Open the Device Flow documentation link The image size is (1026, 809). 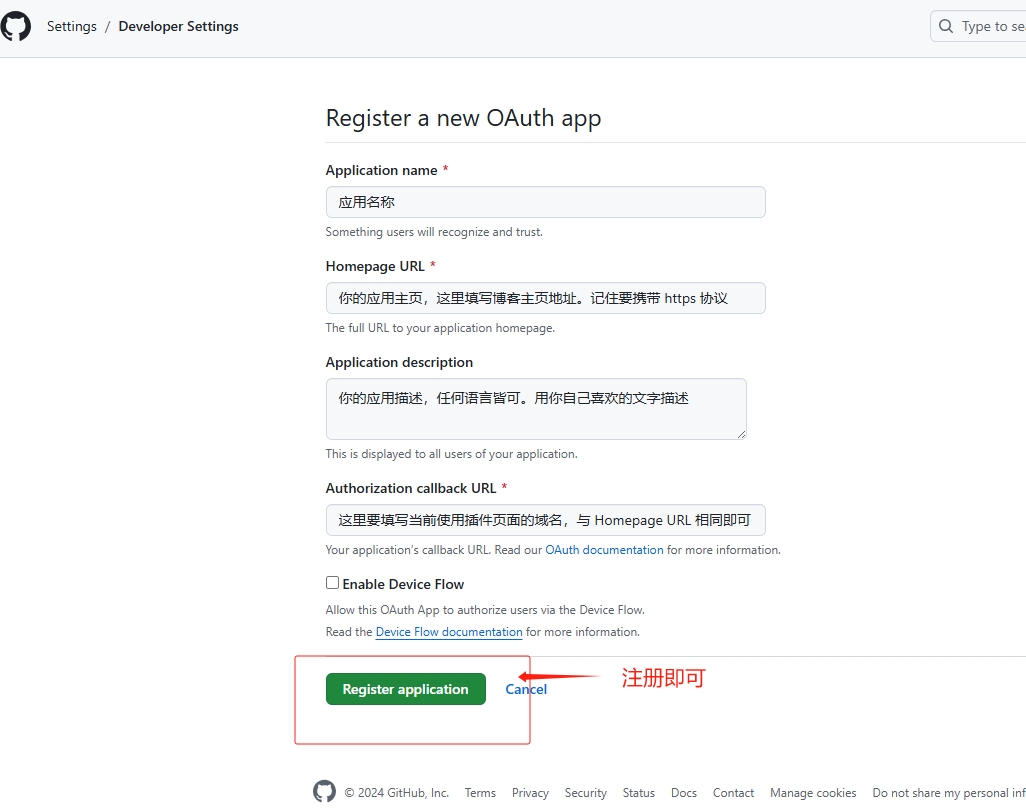tap(449, 632)
